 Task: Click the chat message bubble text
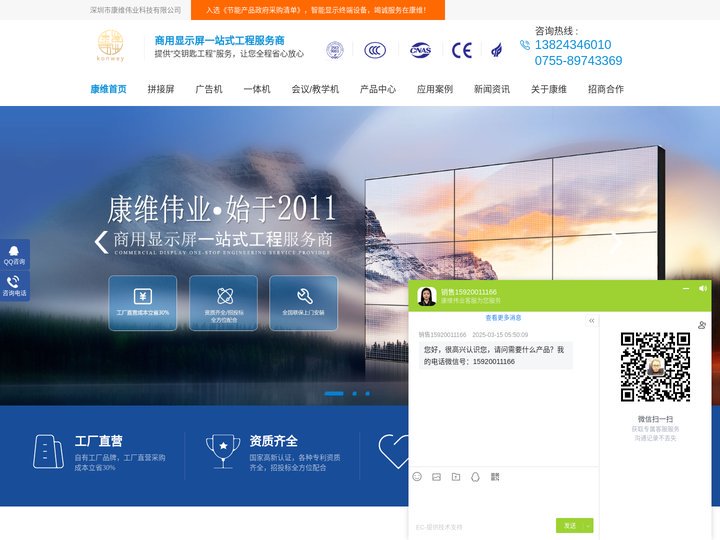494,355
